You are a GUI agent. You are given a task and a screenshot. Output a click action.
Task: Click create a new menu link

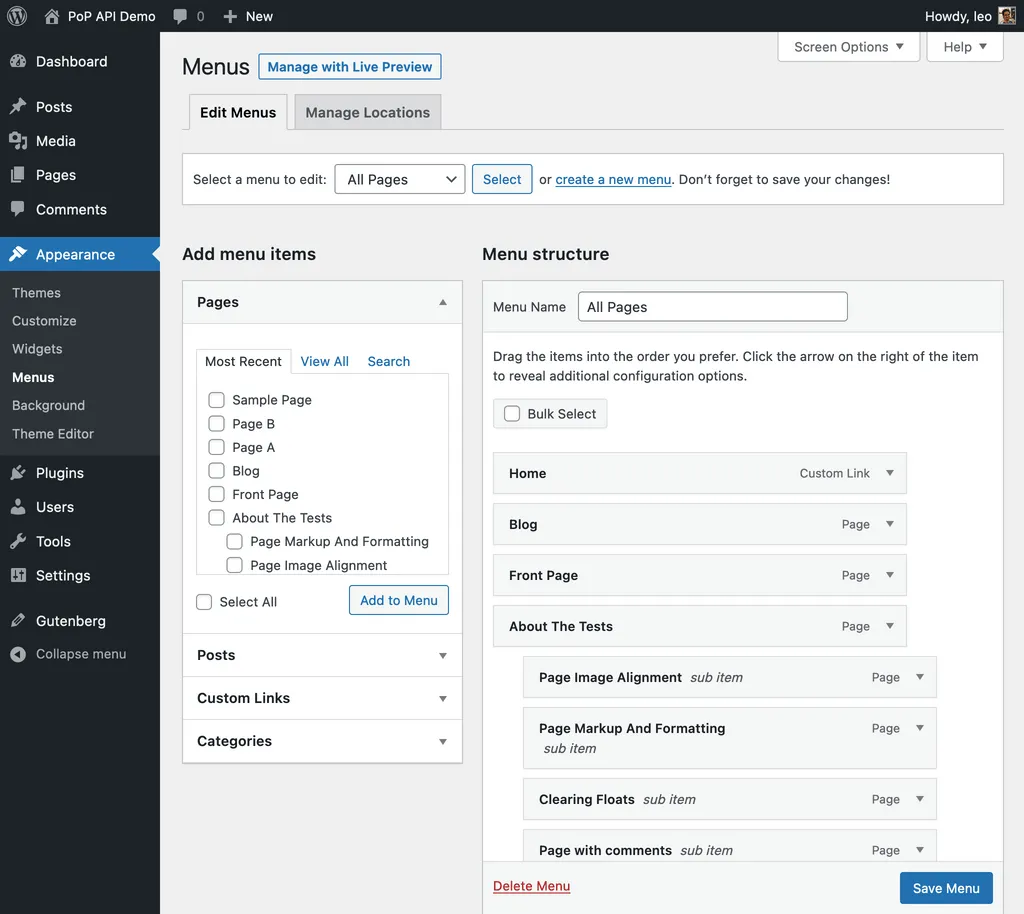point(613,180)
